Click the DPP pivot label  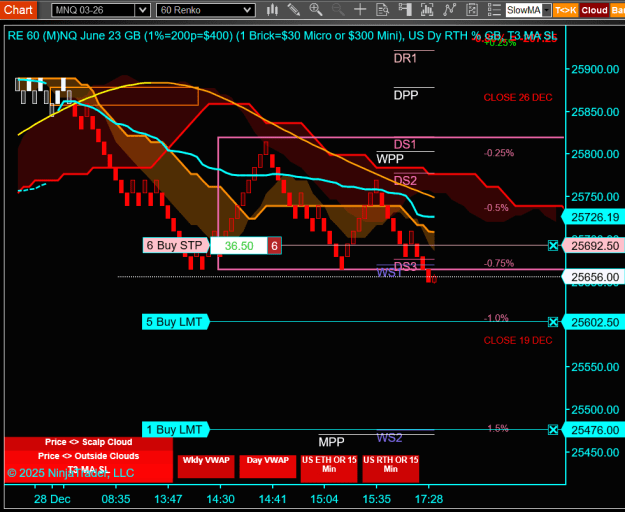click(x=406, y=95)
